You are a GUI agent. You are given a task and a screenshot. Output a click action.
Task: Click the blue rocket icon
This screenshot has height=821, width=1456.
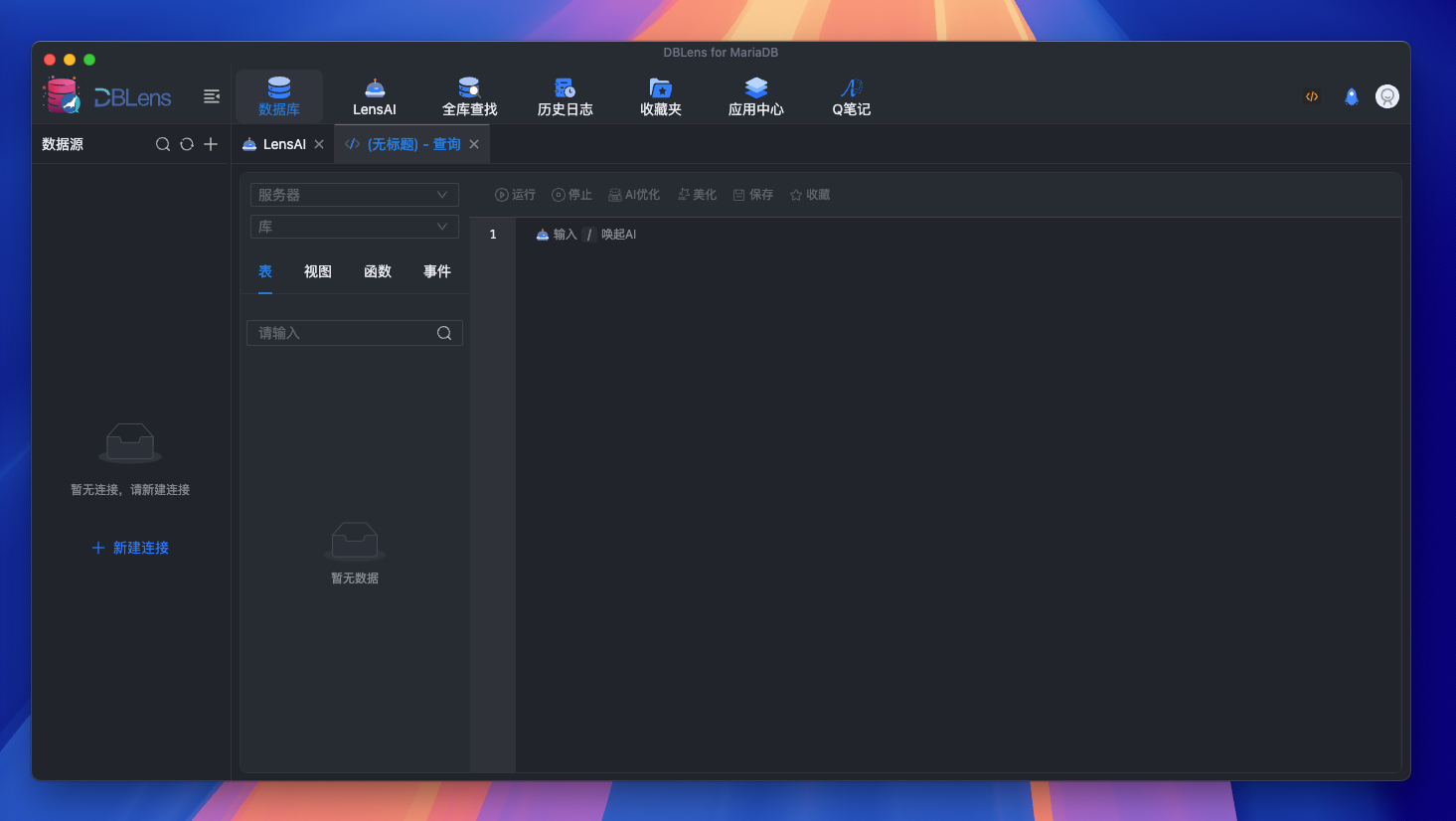click(1352, 96)
